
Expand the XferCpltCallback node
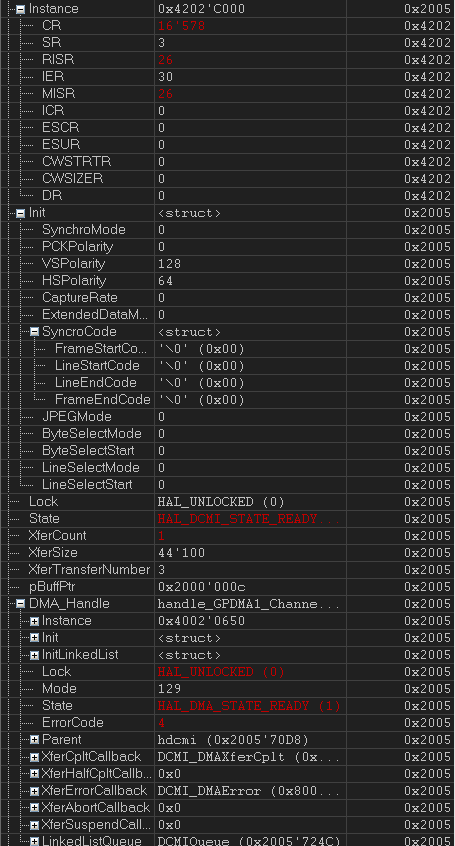34,757
